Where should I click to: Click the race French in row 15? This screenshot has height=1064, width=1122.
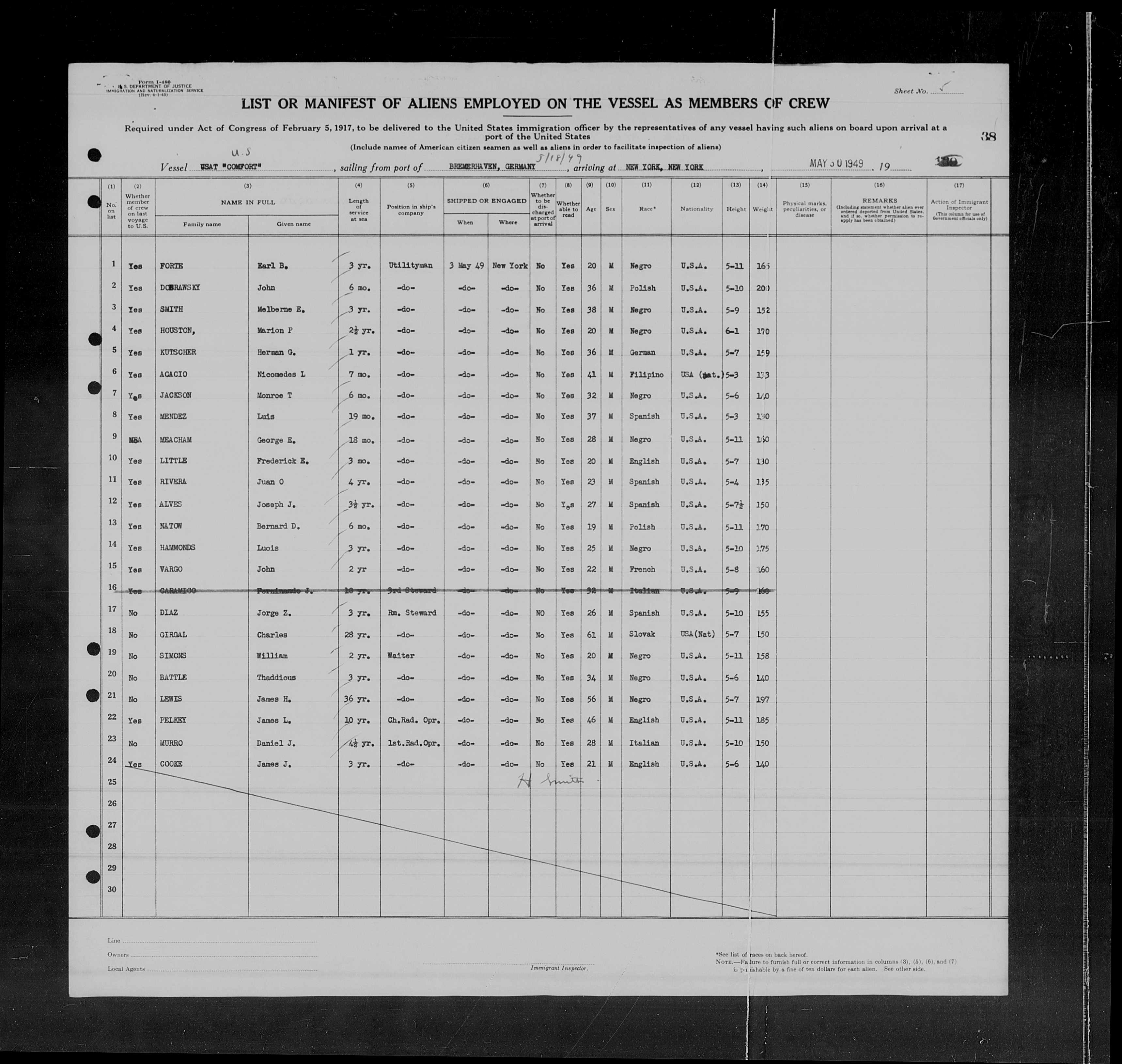[x=642, y=569]
